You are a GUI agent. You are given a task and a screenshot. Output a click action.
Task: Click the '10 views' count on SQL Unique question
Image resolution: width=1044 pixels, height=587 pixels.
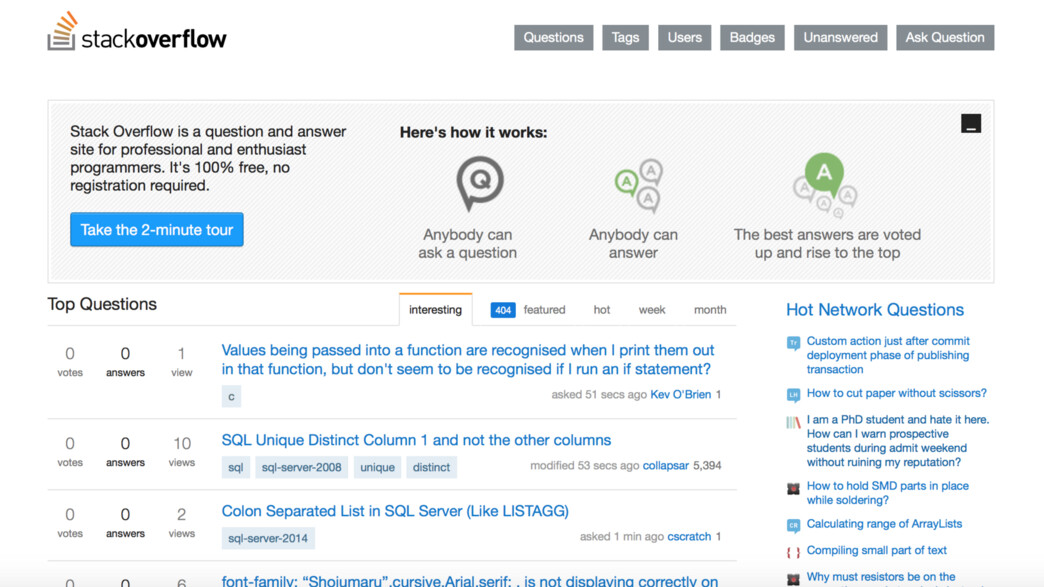(182, 451)
